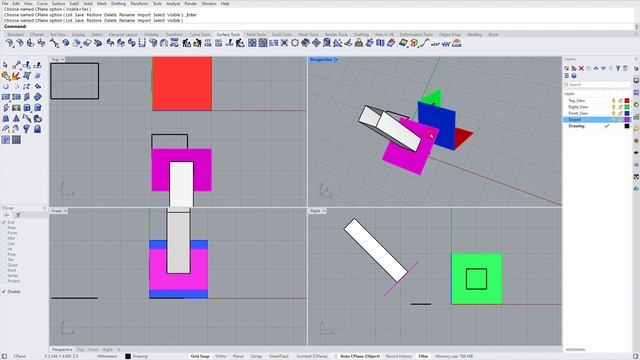Switch to the Perspective viewport tab at bottom

click(x=62, y=350)
